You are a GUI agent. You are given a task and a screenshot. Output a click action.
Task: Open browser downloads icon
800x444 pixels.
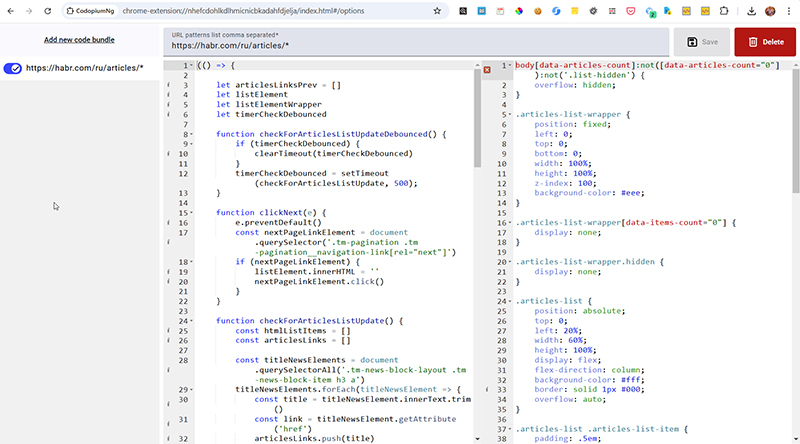(751, 11)
